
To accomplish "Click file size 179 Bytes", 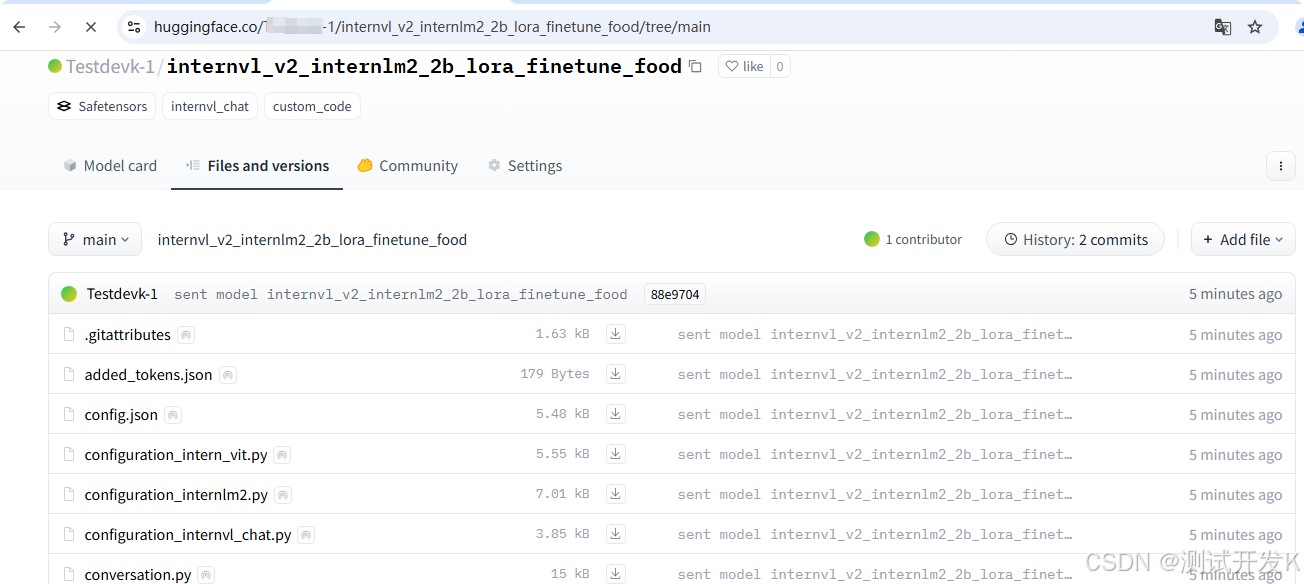I will 555,374.
